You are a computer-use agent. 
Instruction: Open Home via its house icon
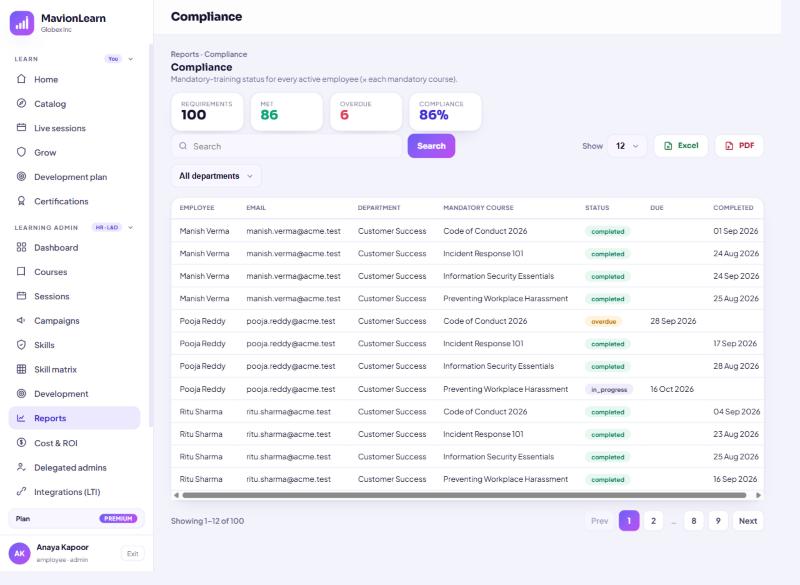click(x=21, y=79)
